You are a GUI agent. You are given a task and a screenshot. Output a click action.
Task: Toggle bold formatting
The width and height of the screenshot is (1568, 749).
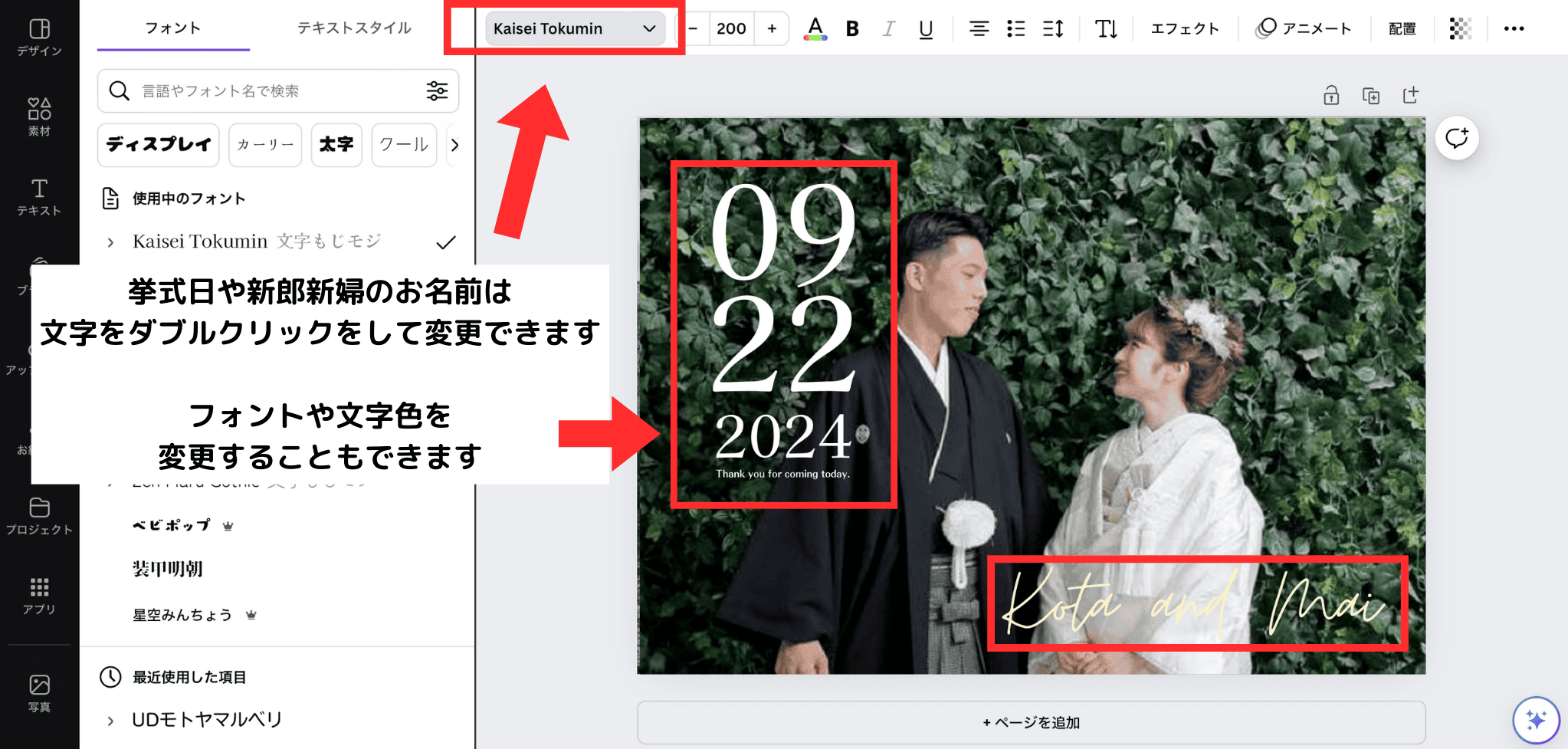(852, 29)
